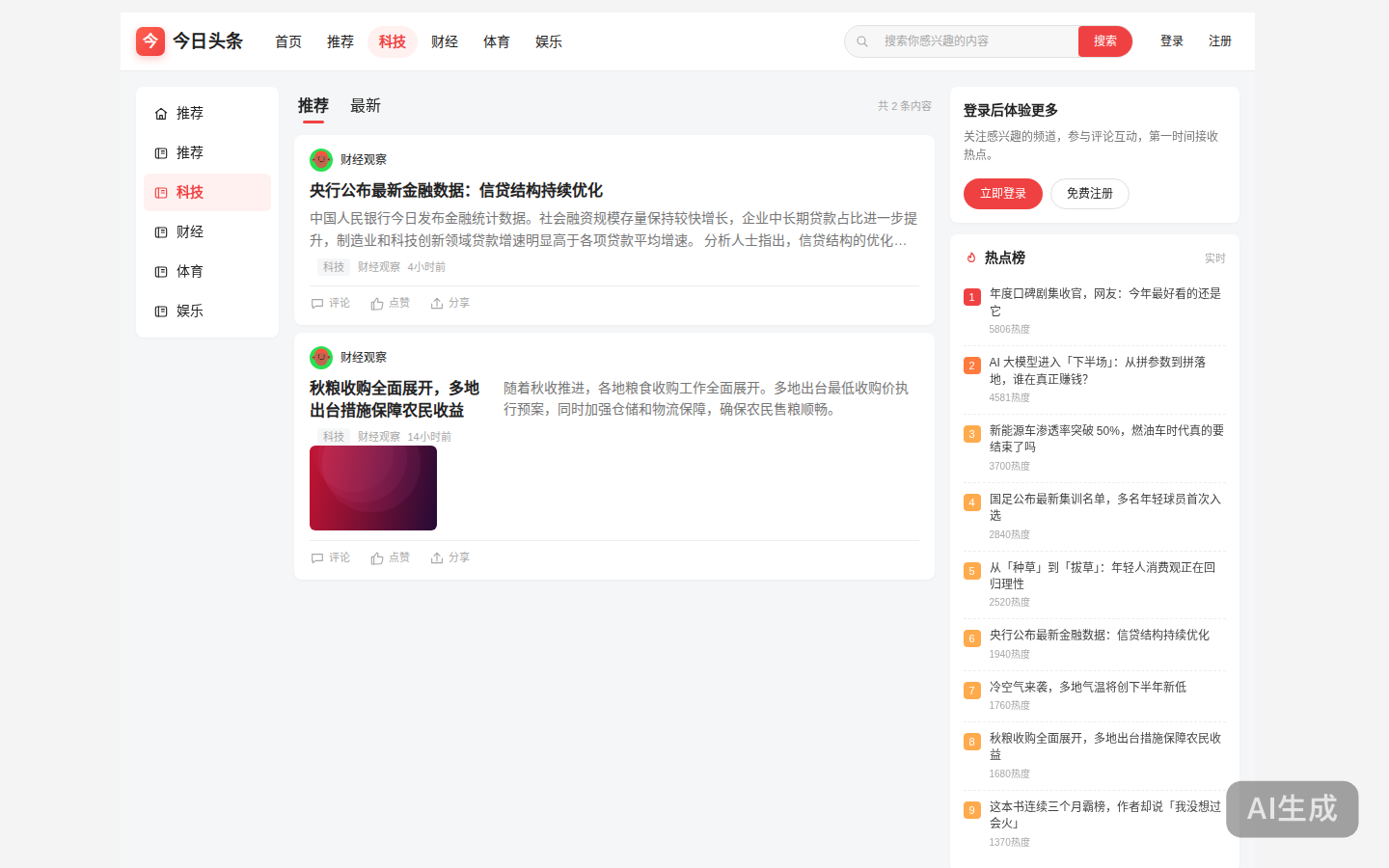1389x868 pixels.
Task: Focus the search input field
Action: pos(974,41)
